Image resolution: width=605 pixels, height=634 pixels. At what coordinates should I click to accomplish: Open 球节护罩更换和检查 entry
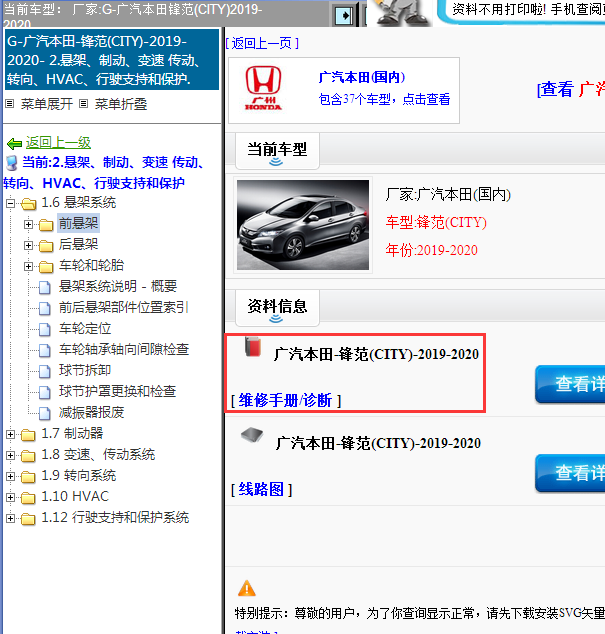point(118,391)
